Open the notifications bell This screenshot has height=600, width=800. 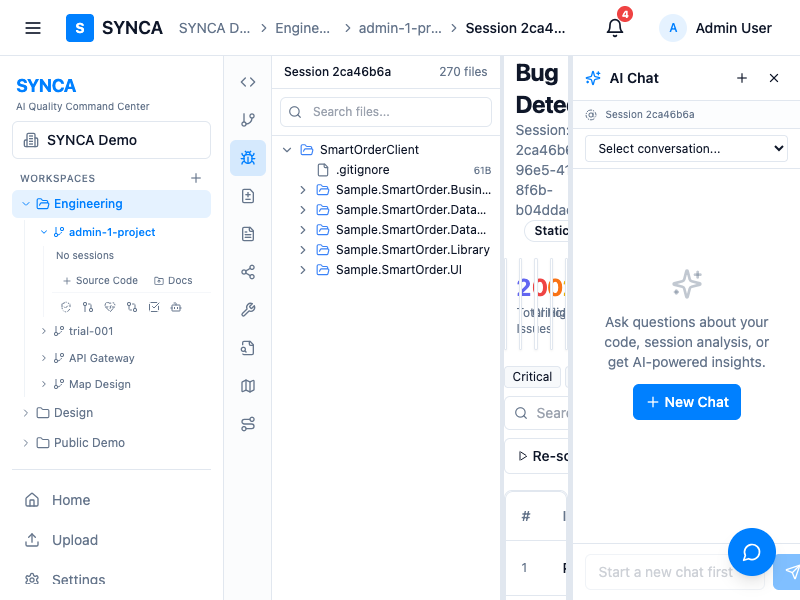615,28
